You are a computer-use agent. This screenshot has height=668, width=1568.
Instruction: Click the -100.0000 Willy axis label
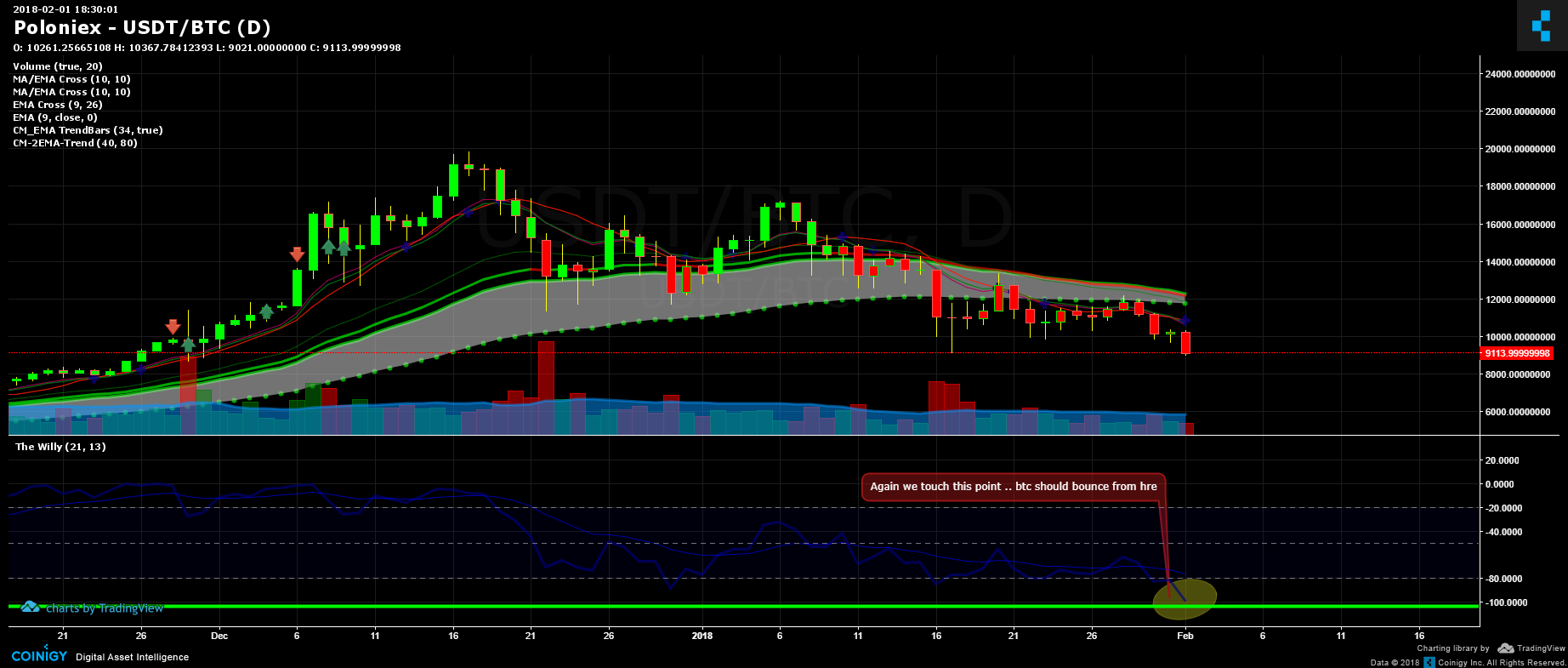coord(1506,602)
